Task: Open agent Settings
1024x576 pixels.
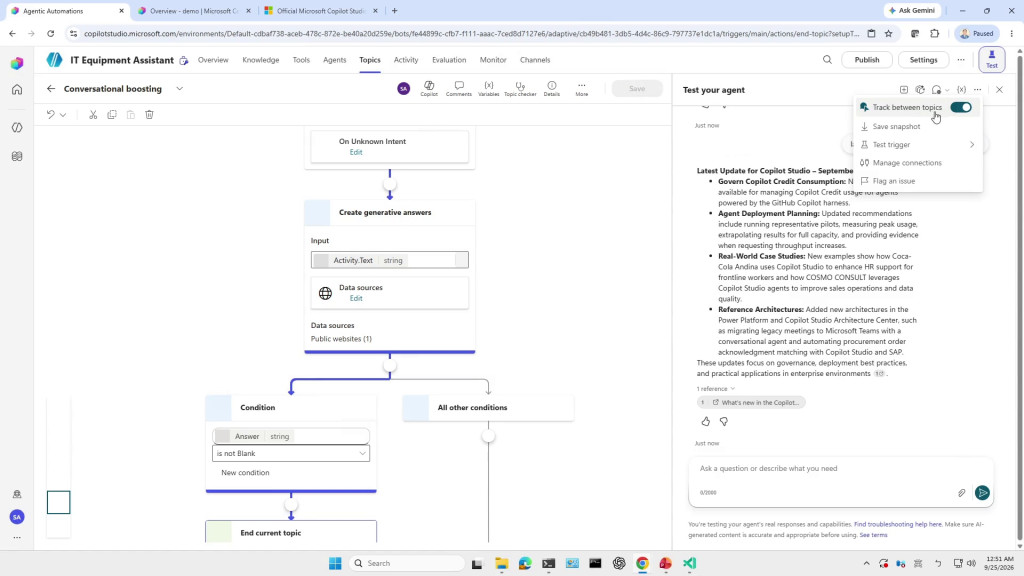Action: tap(923, 60)
